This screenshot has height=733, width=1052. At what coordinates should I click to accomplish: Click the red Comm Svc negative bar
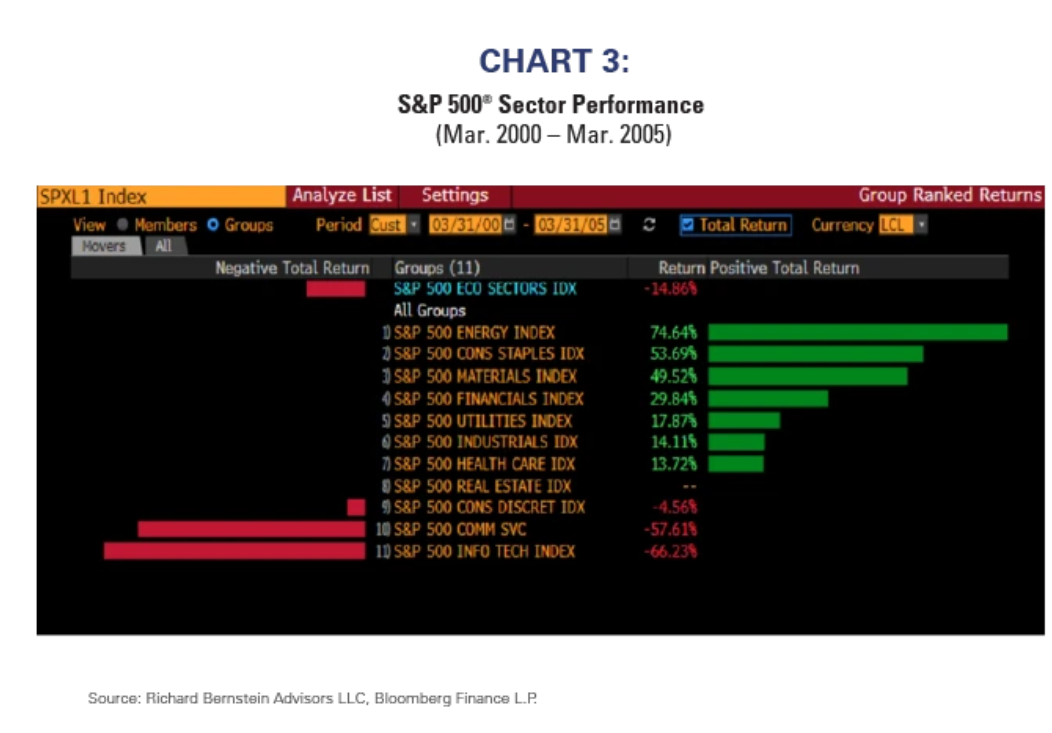coord(252,529)
